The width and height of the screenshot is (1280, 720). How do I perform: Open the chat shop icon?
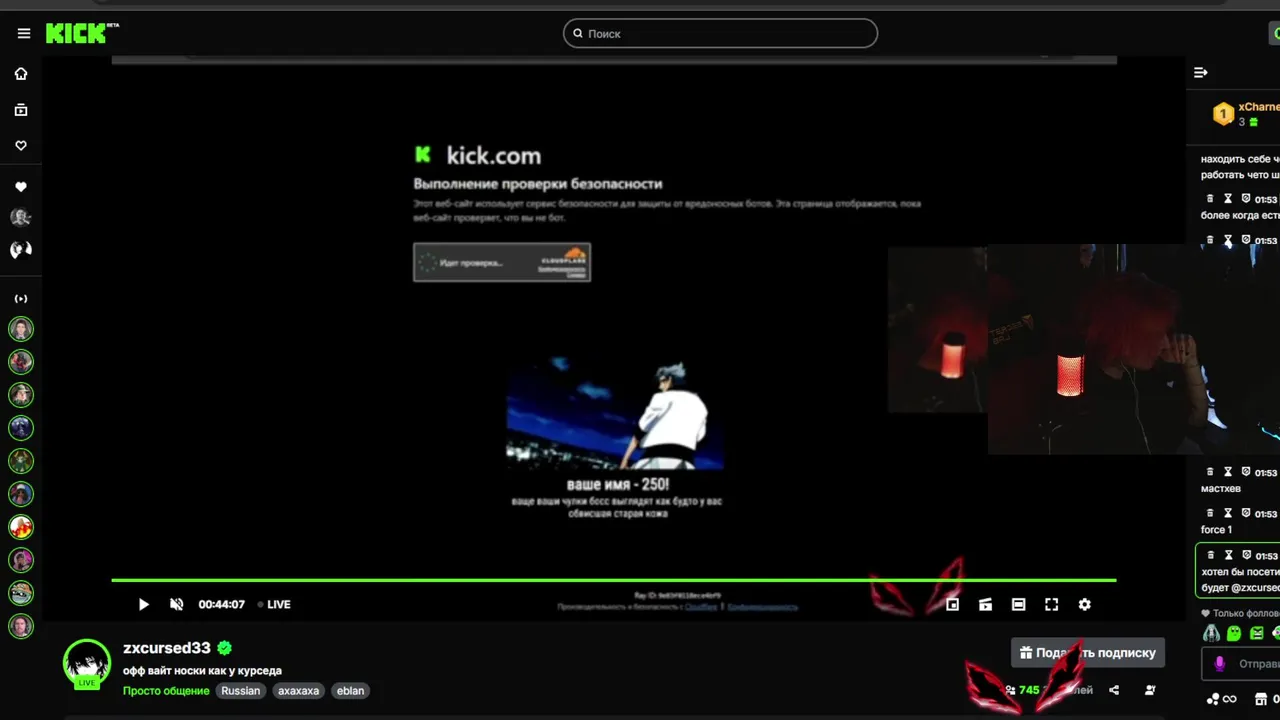[1260, 699]
